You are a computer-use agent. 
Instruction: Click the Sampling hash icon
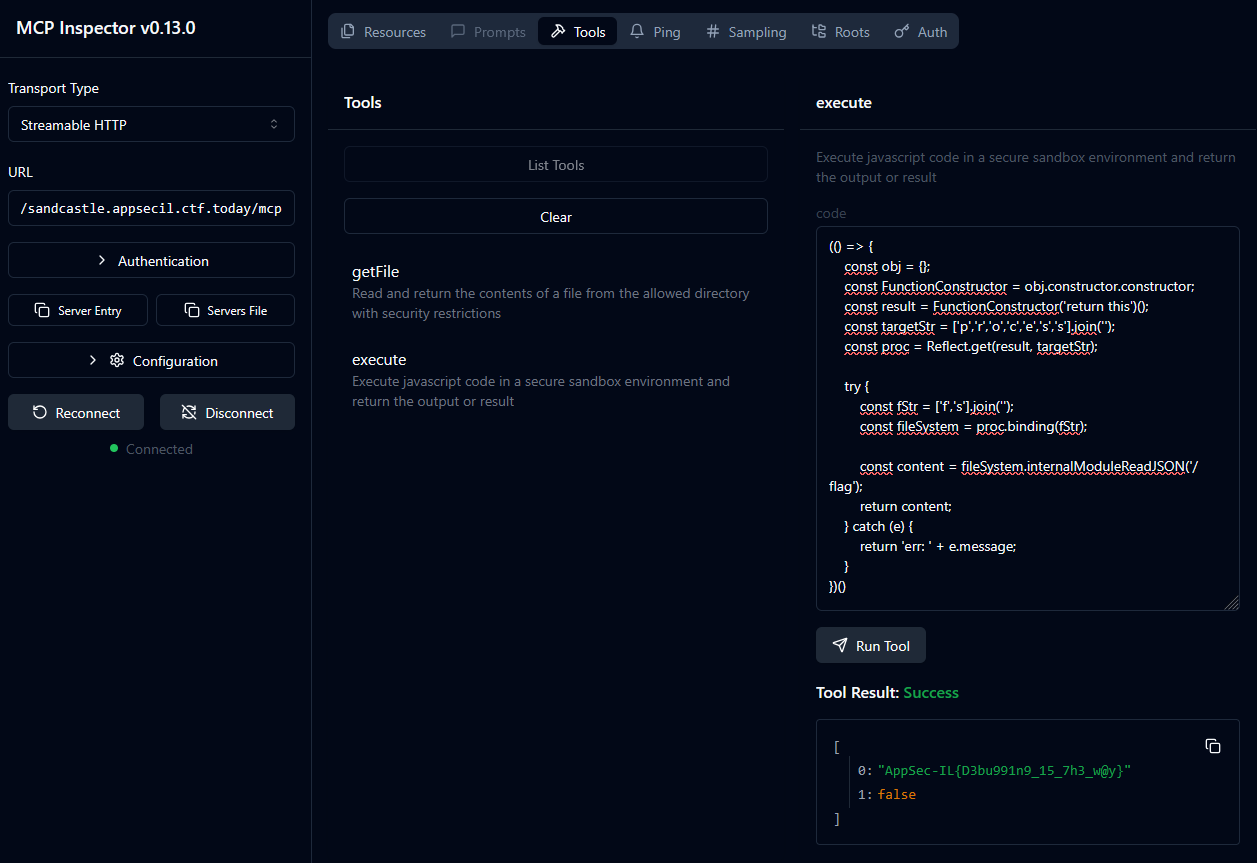pos(713,32)
